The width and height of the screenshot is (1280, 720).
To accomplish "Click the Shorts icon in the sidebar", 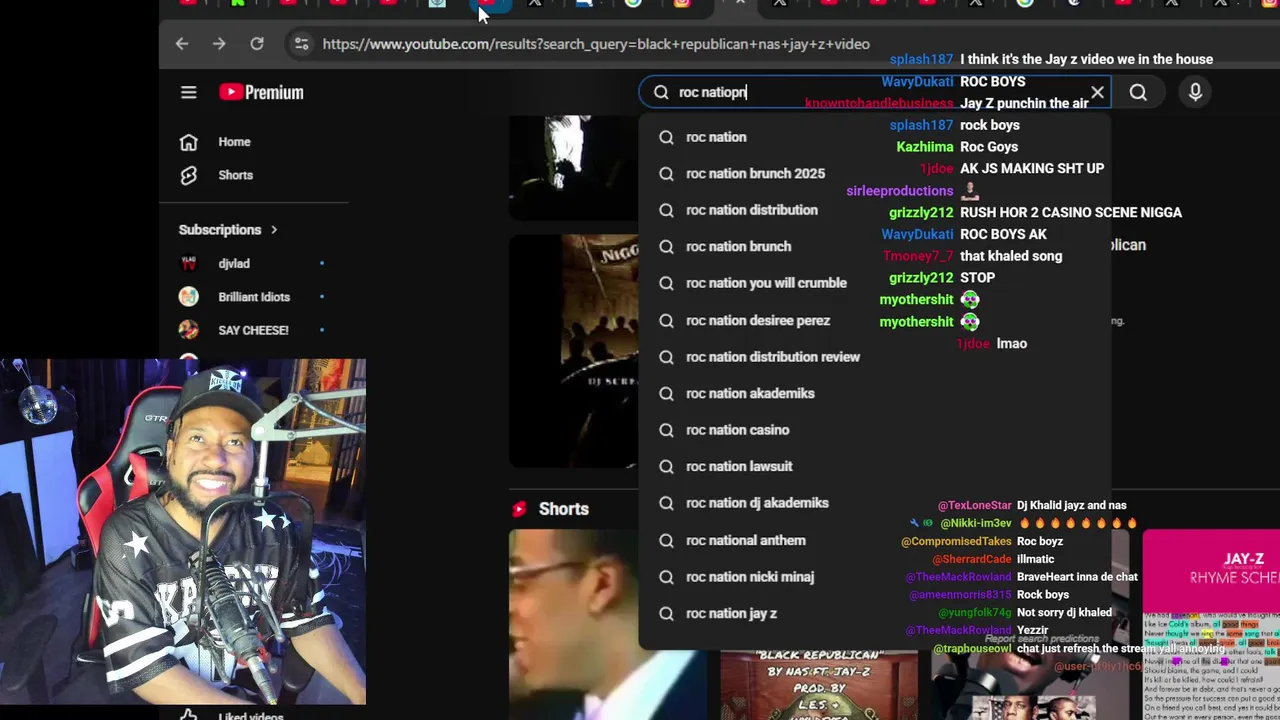I will (188, 175).
